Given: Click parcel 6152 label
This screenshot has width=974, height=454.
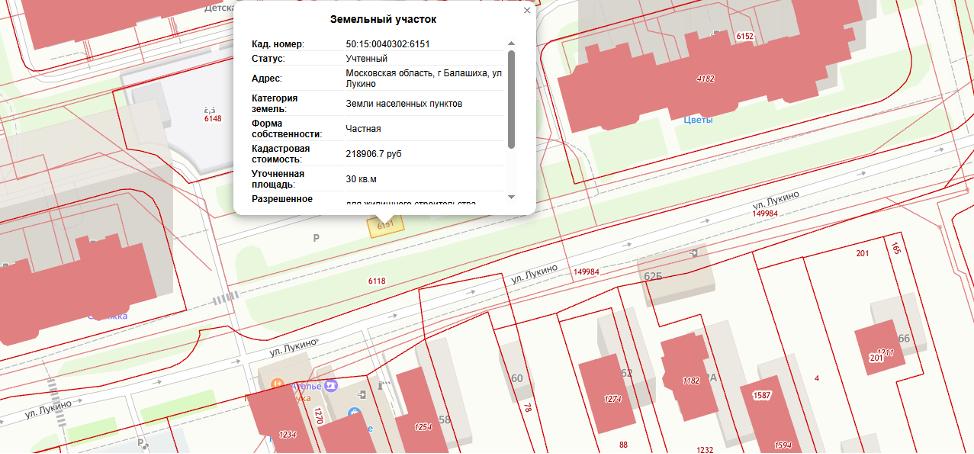Looking at the screenshot, I should (744, 36).
